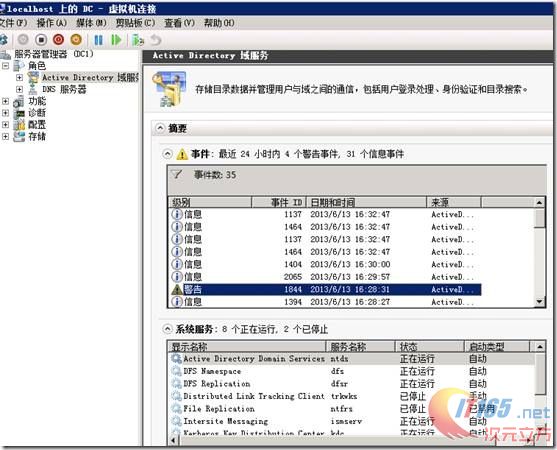Collapse the 事件 events section

(167, 154)
